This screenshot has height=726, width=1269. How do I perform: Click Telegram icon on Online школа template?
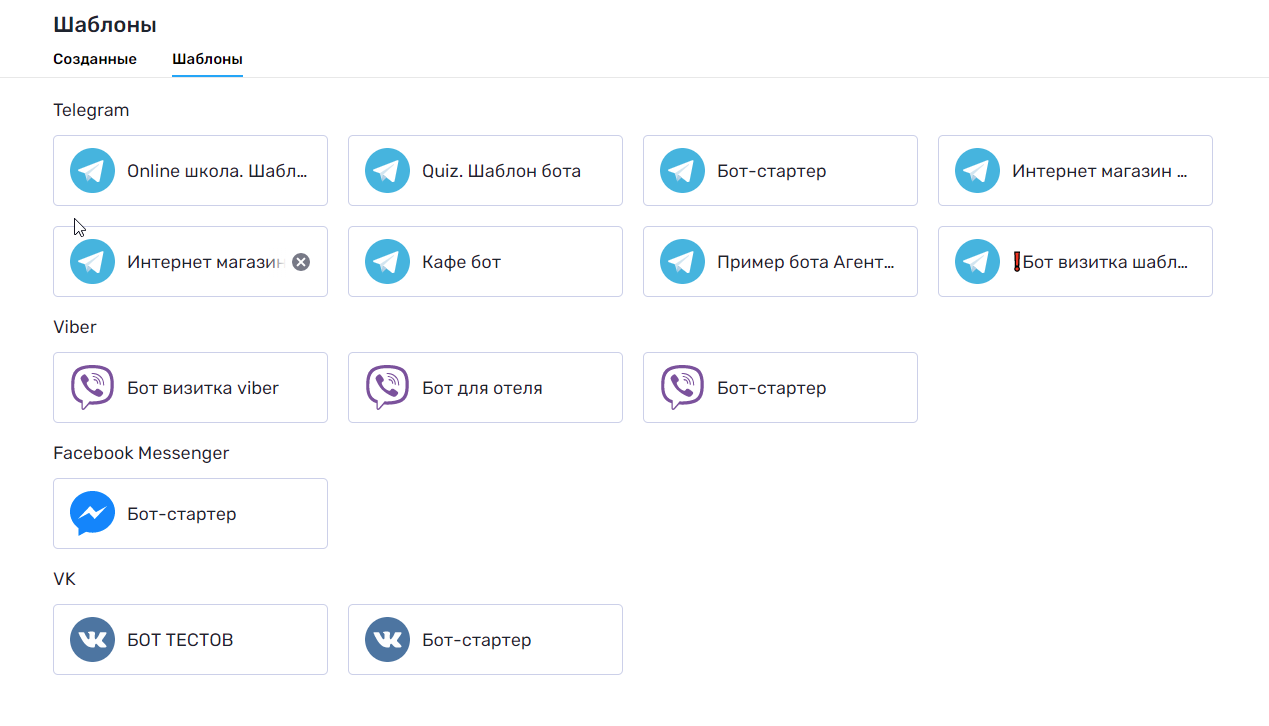(x=92, y=171)
